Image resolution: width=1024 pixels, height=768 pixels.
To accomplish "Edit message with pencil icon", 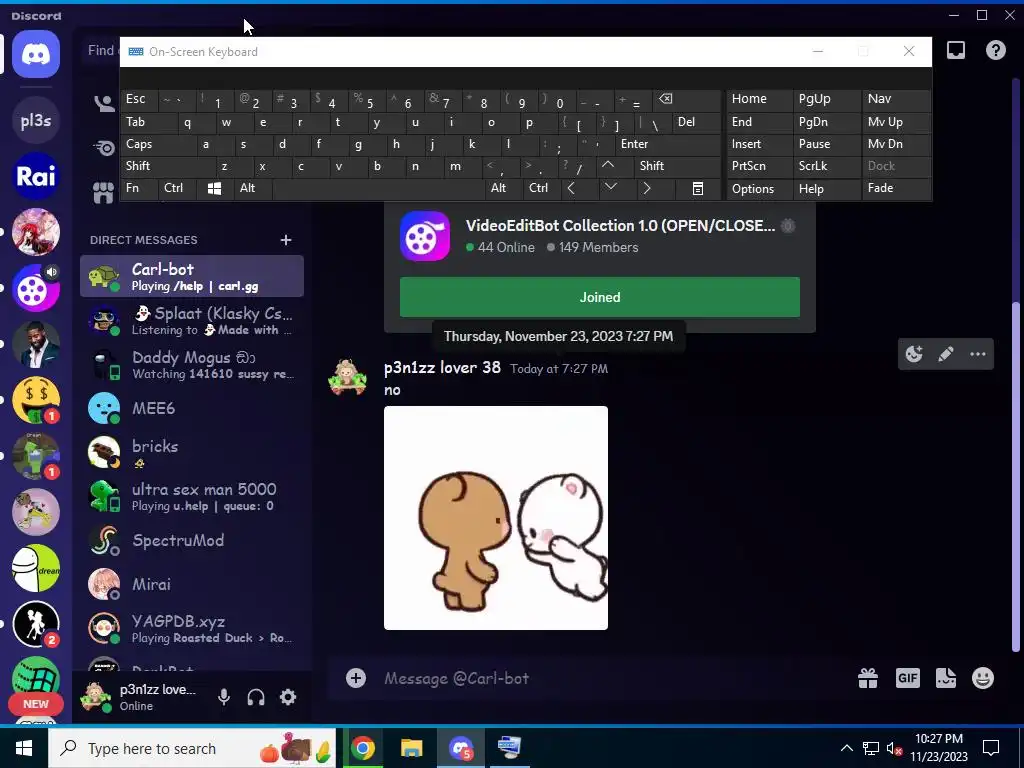I will [x=946, y=354].
